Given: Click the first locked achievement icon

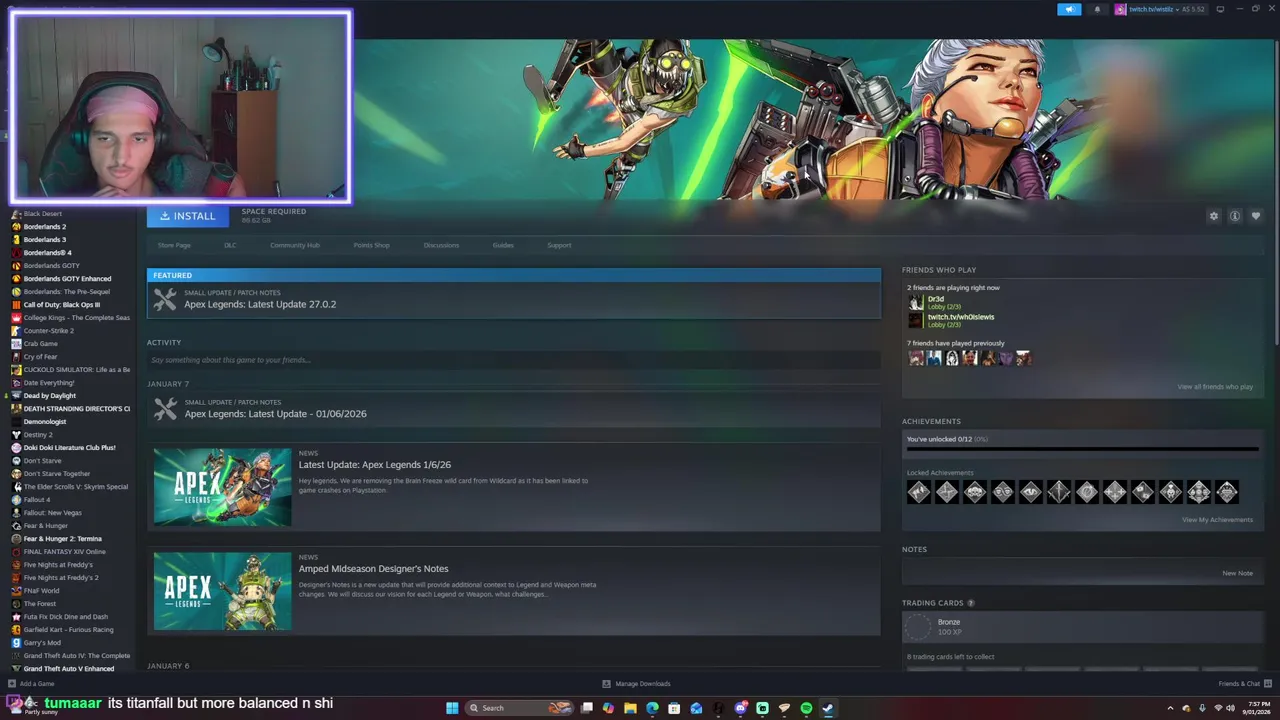Looking at the screenshot, I should click(x=919, y=491).
